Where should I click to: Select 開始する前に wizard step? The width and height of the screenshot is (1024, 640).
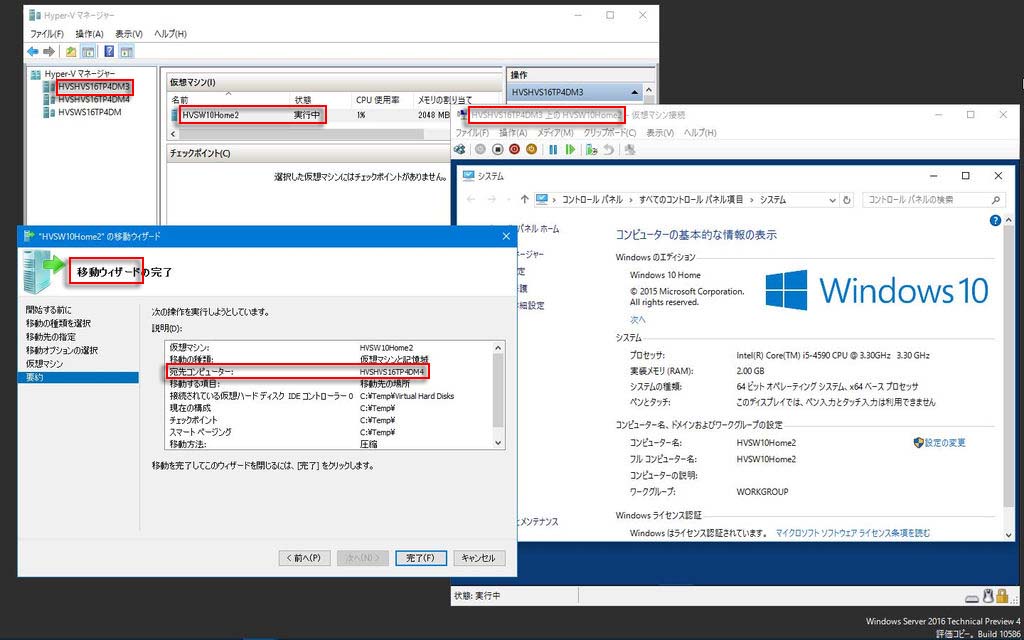[49, 310]
